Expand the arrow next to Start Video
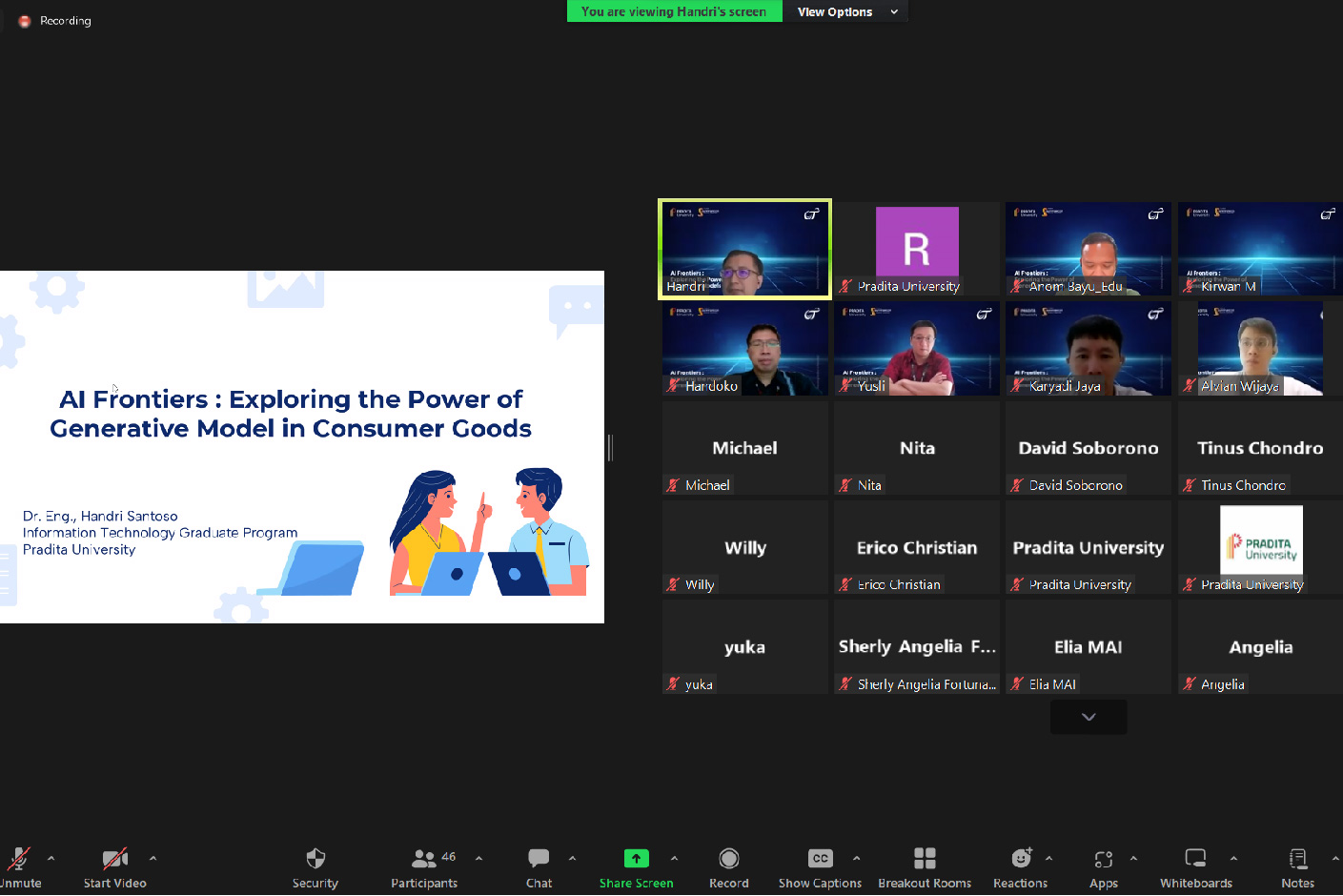This screenshot has height=896, width=1343. 153,858
